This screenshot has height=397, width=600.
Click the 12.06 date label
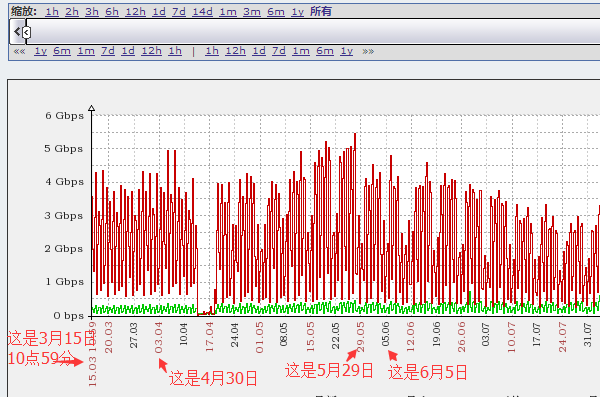(x=411, y=337)
